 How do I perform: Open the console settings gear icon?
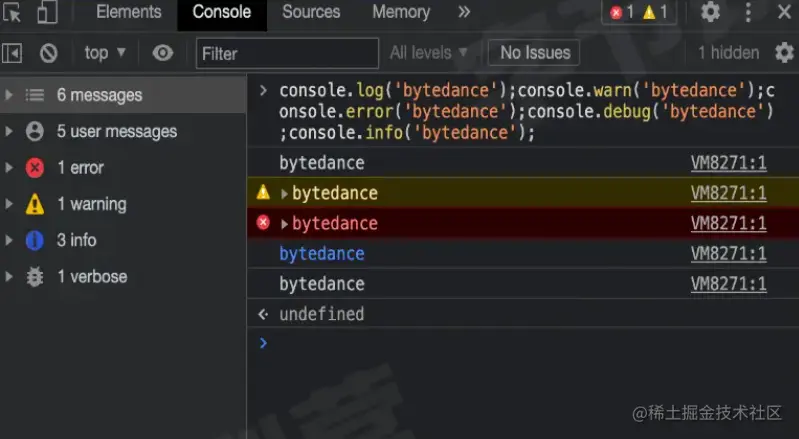(785, 53)
